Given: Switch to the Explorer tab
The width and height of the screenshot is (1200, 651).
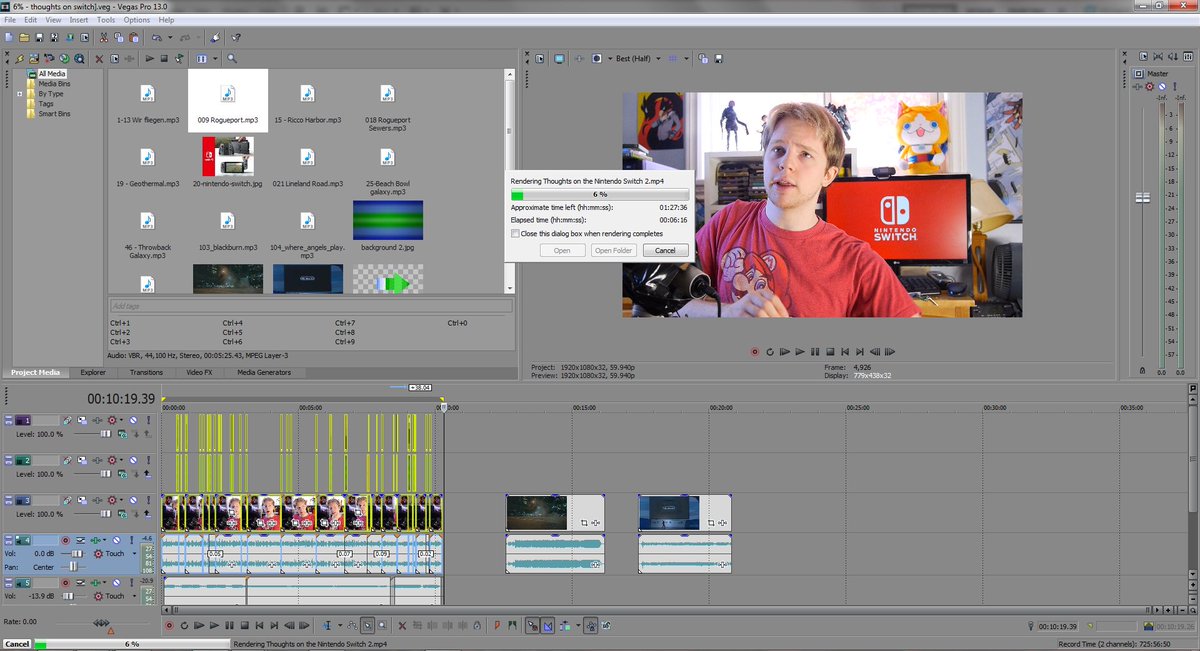Looking at the screenshot, I should (x=93, y=372).
